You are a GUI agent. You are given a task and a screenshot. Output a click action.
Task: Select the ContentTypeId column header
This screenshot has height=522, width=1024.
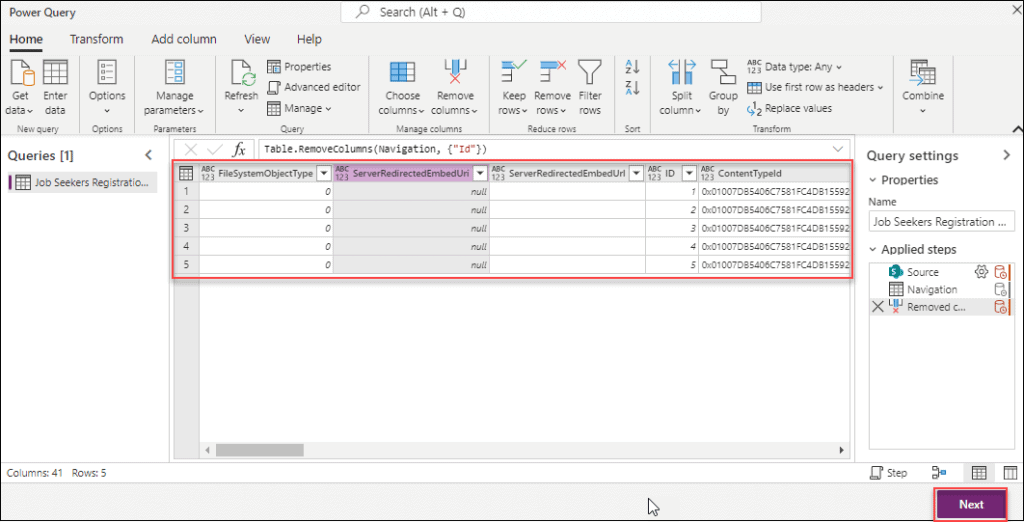tap(774, 173)
